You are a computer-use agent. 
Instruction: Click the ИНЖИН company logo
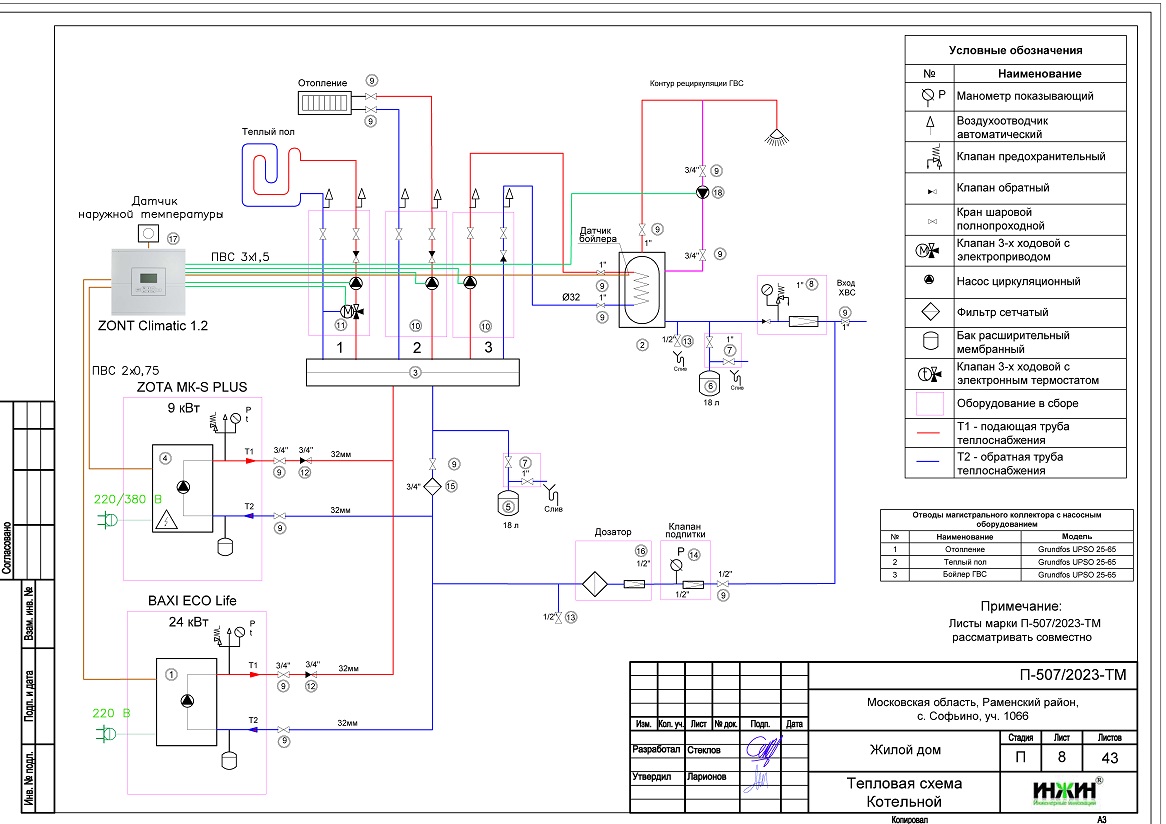click(1065, 789)
